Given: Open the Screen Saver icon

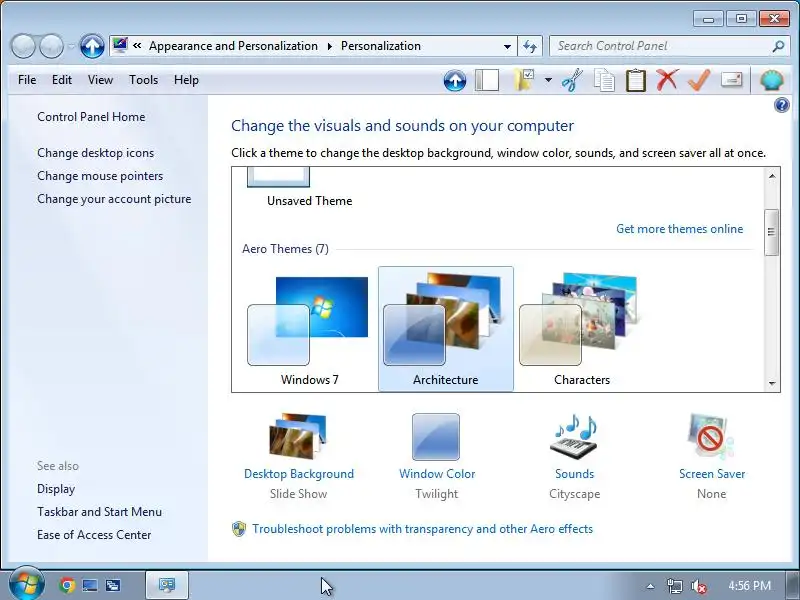Looking at the screenshot, I should point(711,437).
